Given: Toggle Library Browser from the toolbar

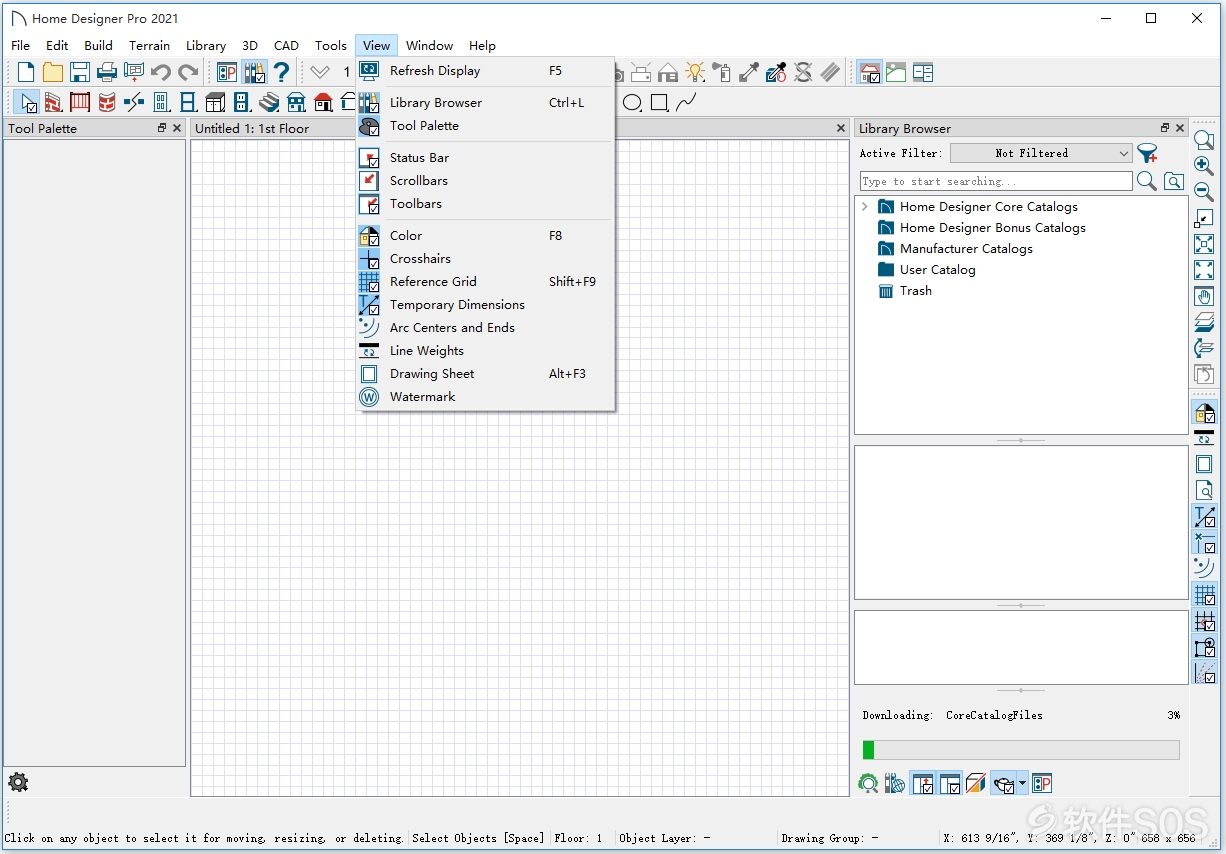Looking at the screenshot, I should pos(255,72).
